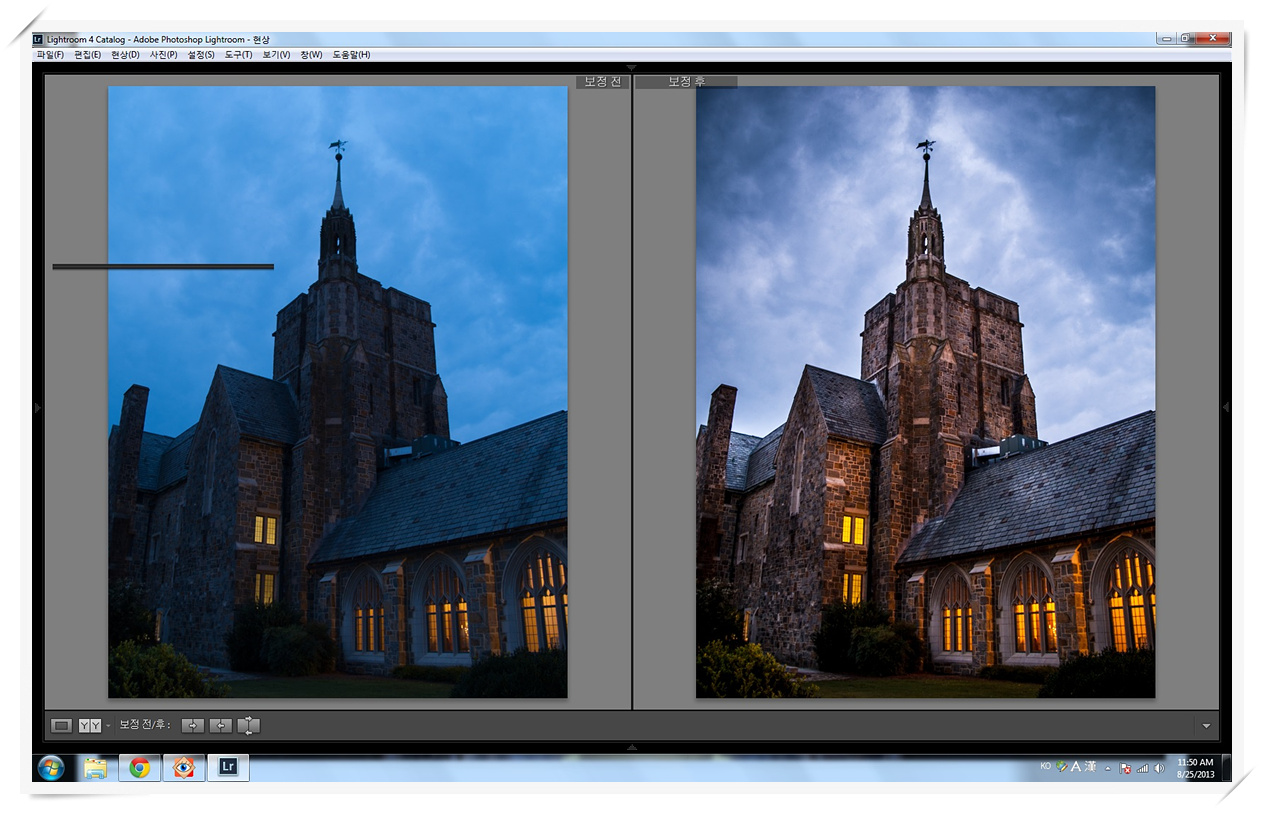This screenshot has width=1264, height=814.
Task: Open Windows Explorer folder icon in taskbar
Action: [96, 767]
